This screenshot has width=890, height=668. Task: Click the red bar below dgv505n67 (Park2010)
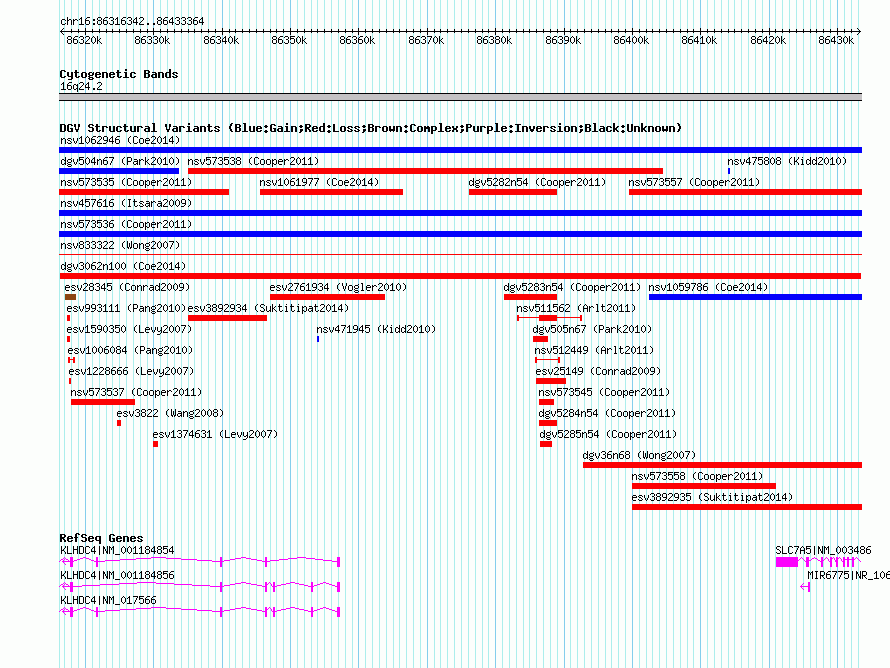click(x=540, y=339)
